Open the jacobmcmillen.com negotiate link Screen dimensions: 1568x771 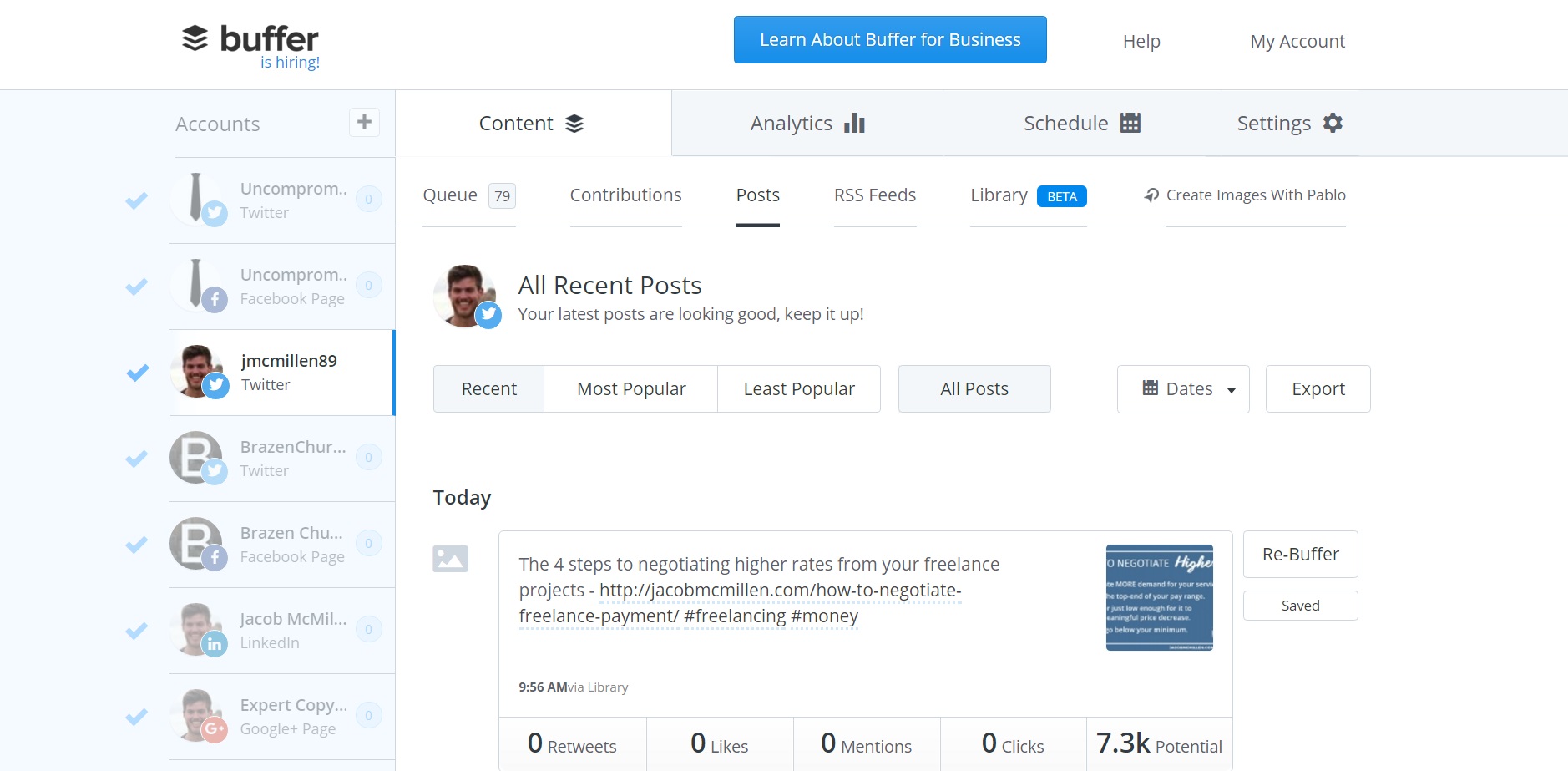click(x=780, y=590)
